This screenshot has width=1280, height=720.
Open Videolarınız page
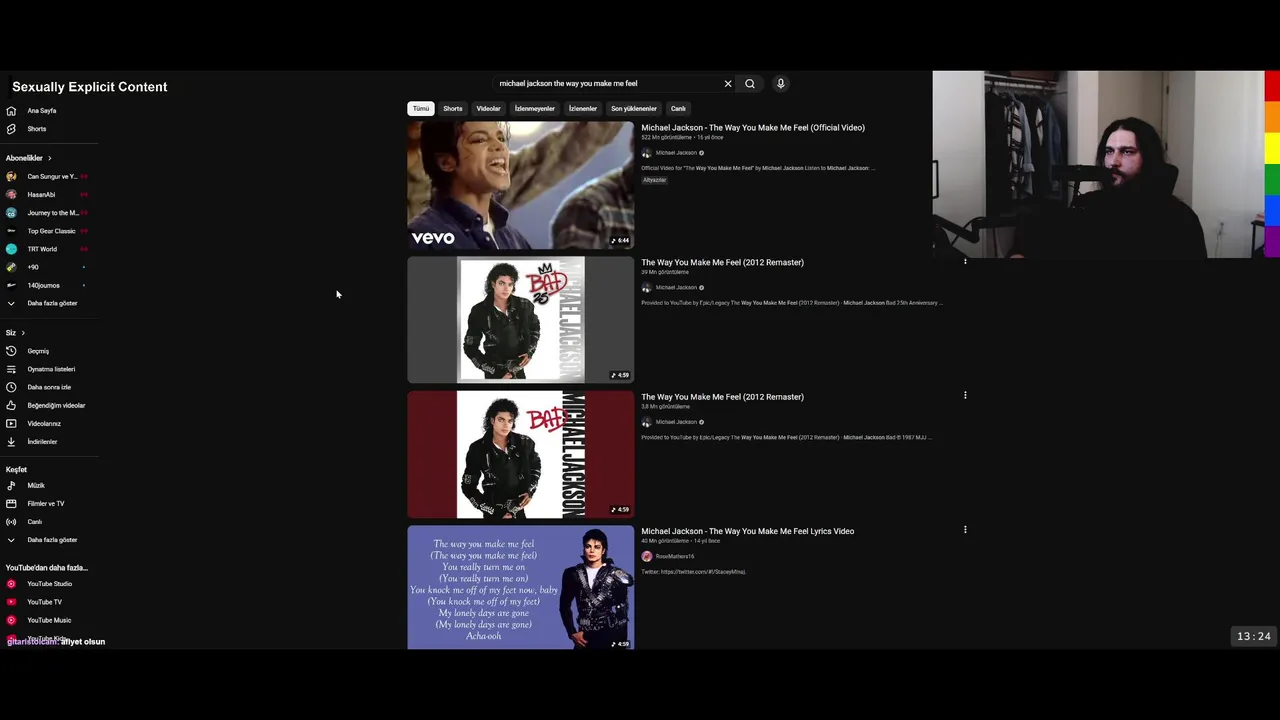click(x=44, y=423)
